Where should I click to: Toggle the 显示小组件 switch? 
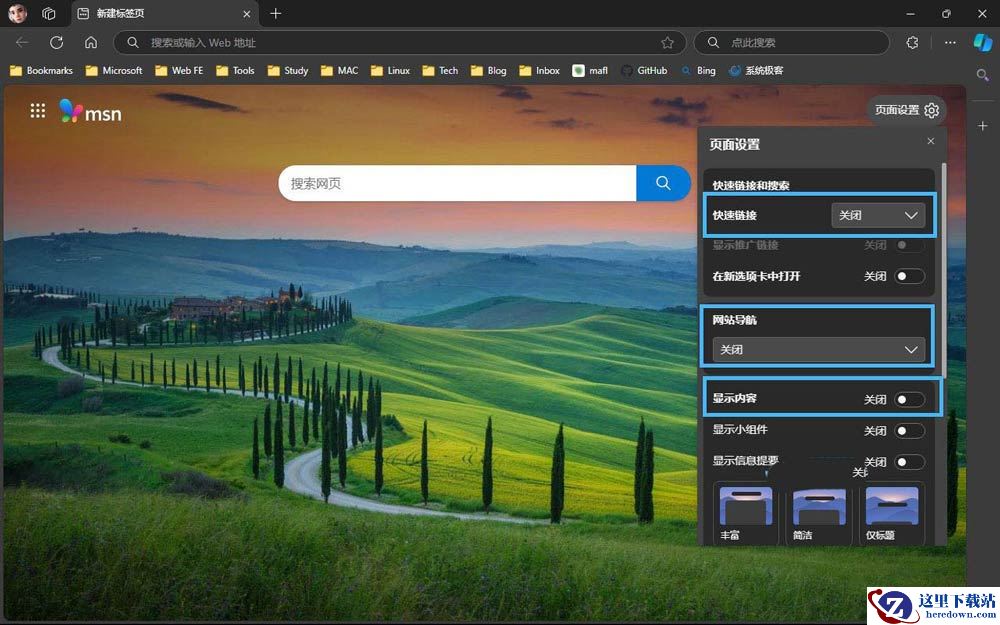pyautogui.click(x=909, y=430)
